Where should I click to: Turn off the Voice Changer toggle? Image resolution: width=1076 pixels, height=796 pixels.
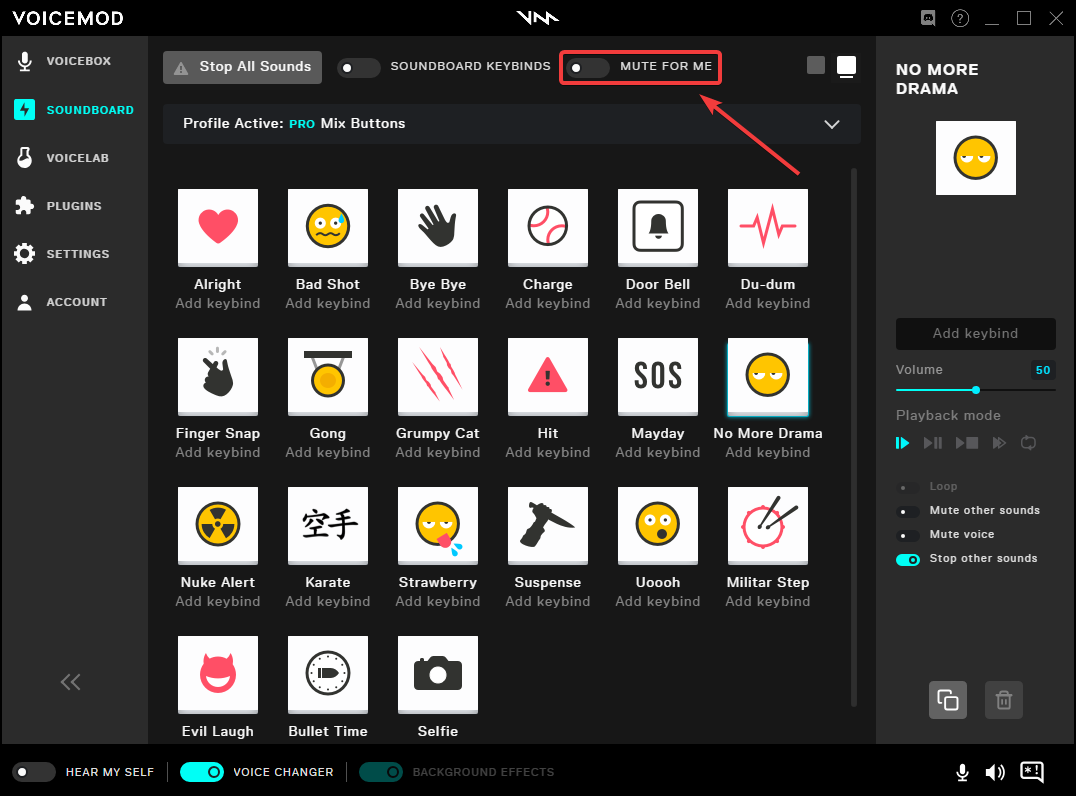pyautogui.click(x=202, y=772)
